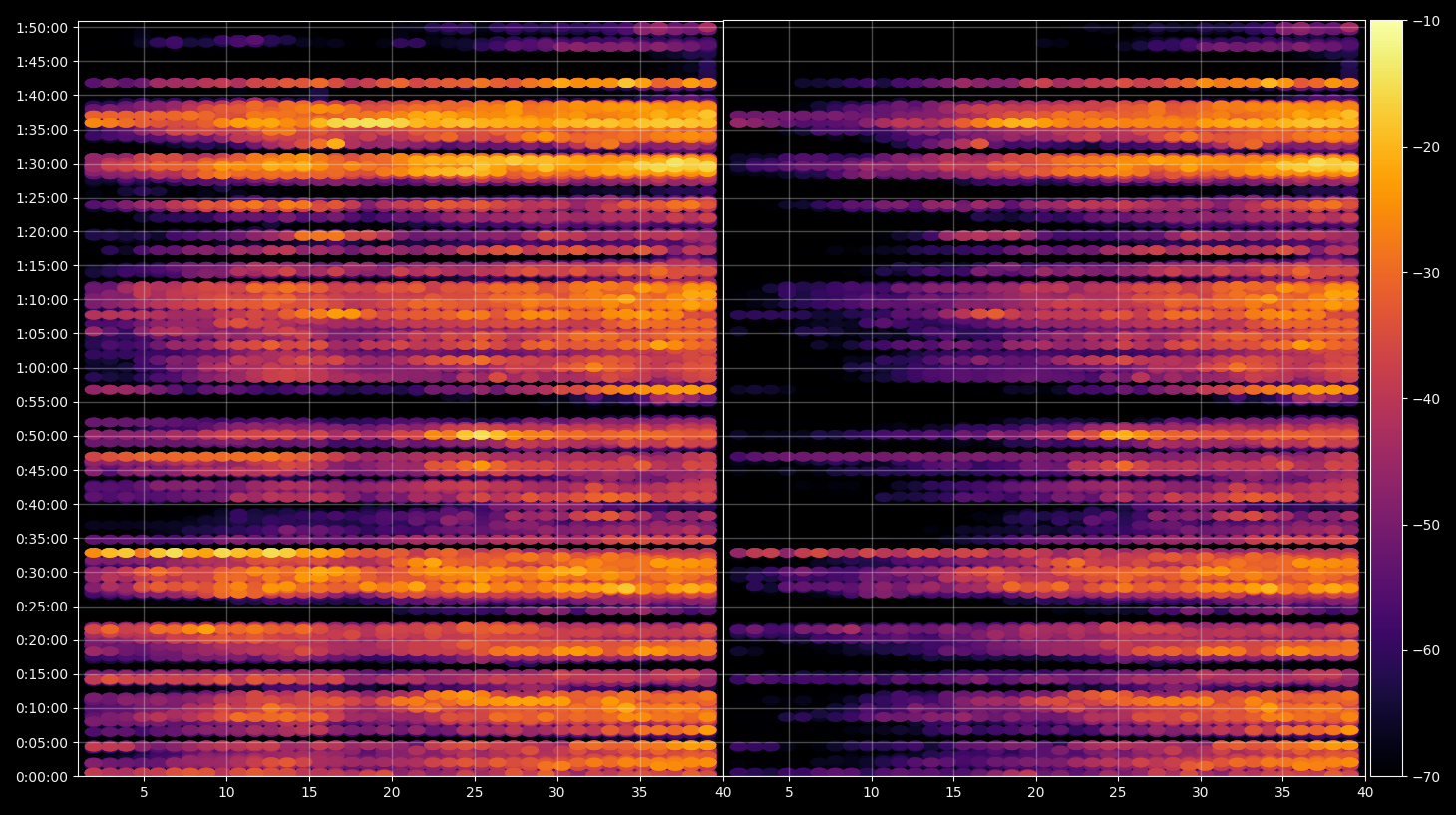Viewport: 1456px width, 815px height.
Task: Click the 1:40:00 y-axis label
Action: [42, 96]
